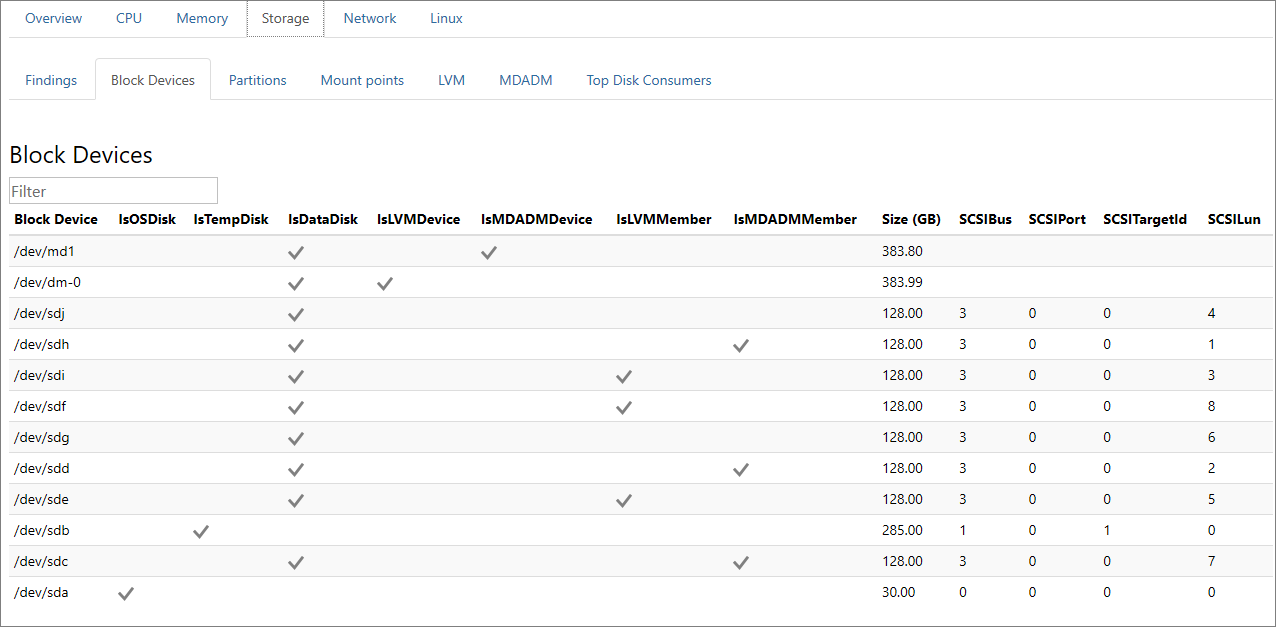Click the IsMDADMDevice checkmark for /dev/md1
Image resolution: width=1276 pixels, height=627 pixels.
[489, 252]
